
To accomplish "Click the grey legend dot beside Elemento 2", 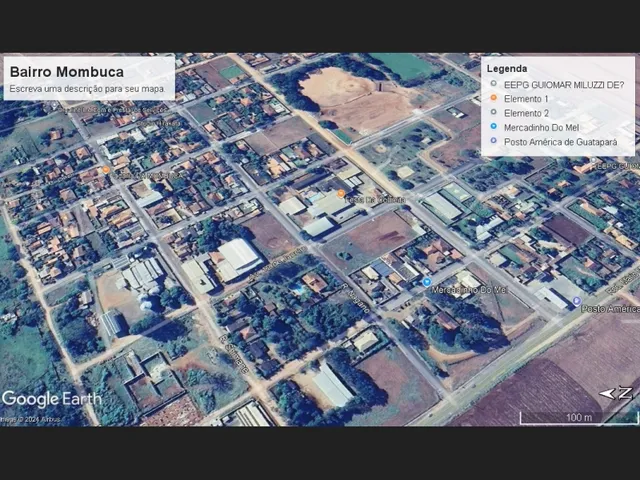I will coord(494,112).
